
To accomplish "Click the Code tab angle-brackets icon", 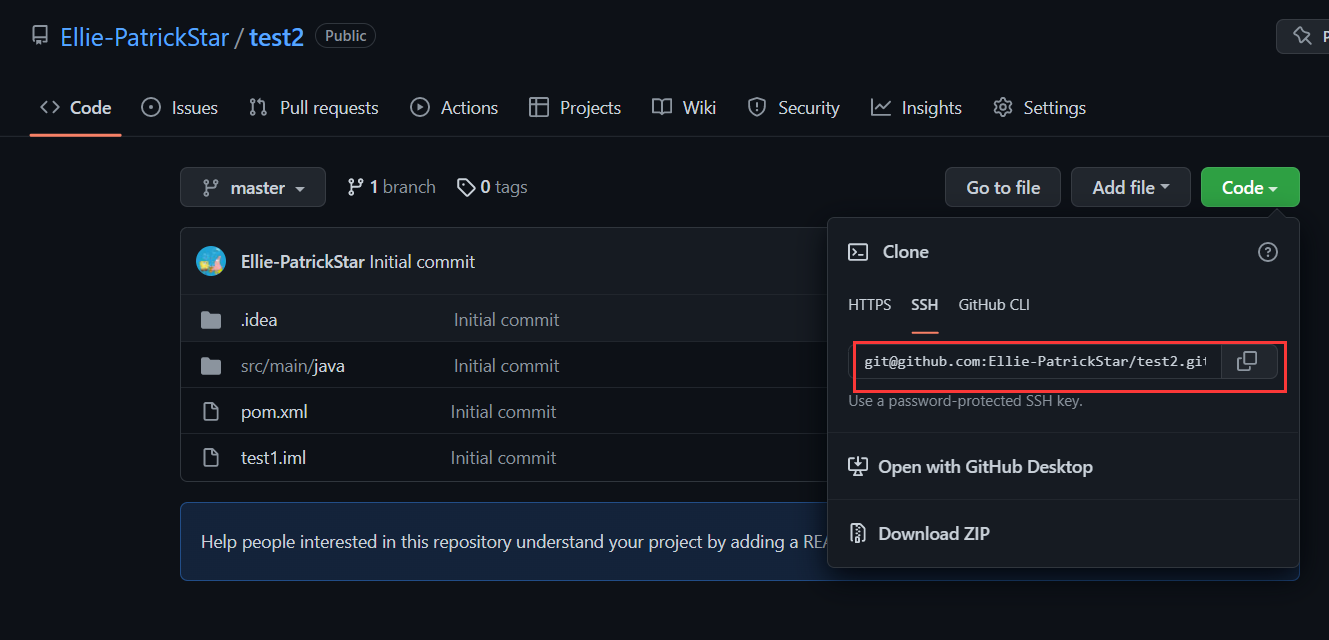I will click(50, 107).
